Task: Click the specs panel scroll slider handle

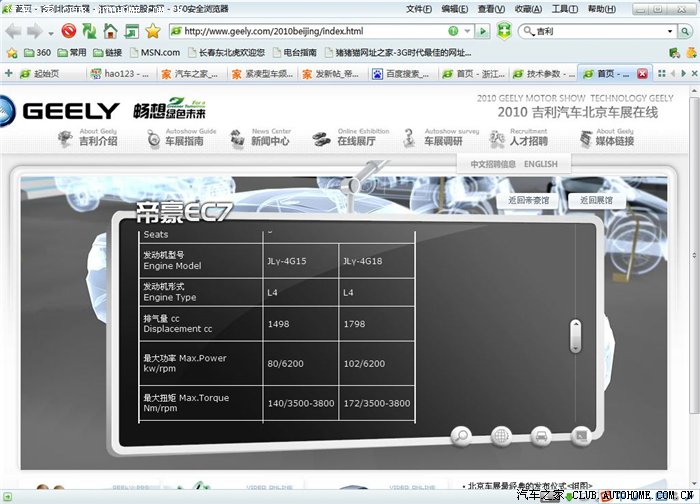Action: coord(575,336)
